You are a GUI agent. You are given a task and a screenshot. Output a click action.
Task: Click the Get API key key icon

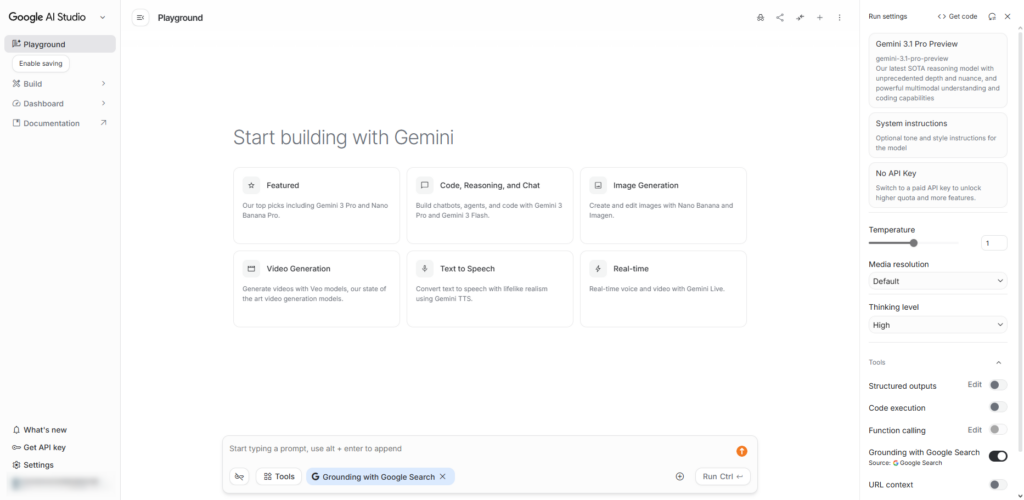click(16, 447)
